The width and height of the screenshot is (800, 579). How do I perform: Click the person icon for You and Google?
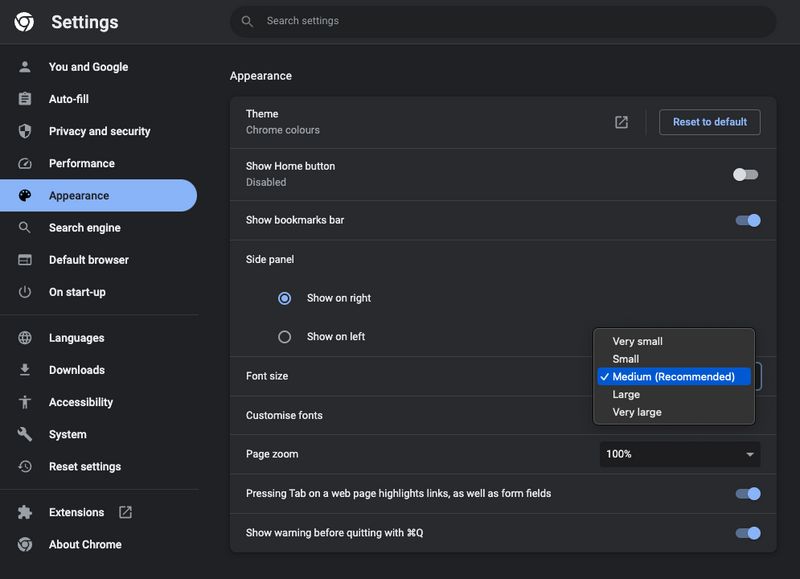pyautogui.click(x=24, y=67)
